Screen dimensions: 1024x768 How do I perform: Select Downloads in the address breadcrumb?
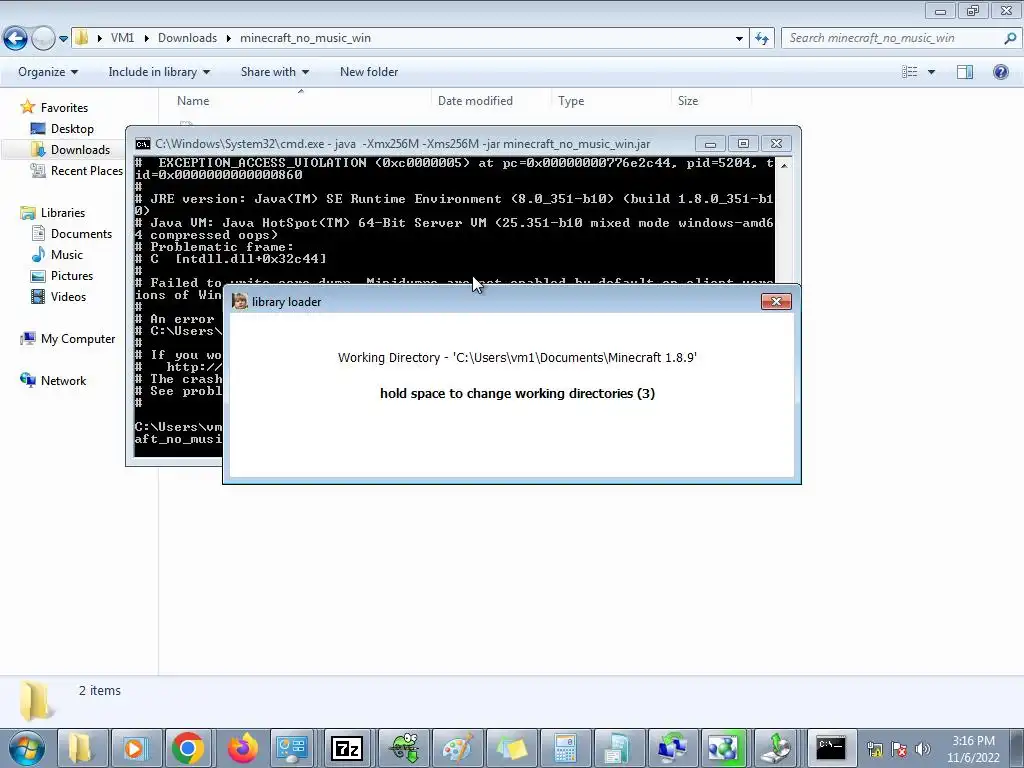tap(187, 38)
